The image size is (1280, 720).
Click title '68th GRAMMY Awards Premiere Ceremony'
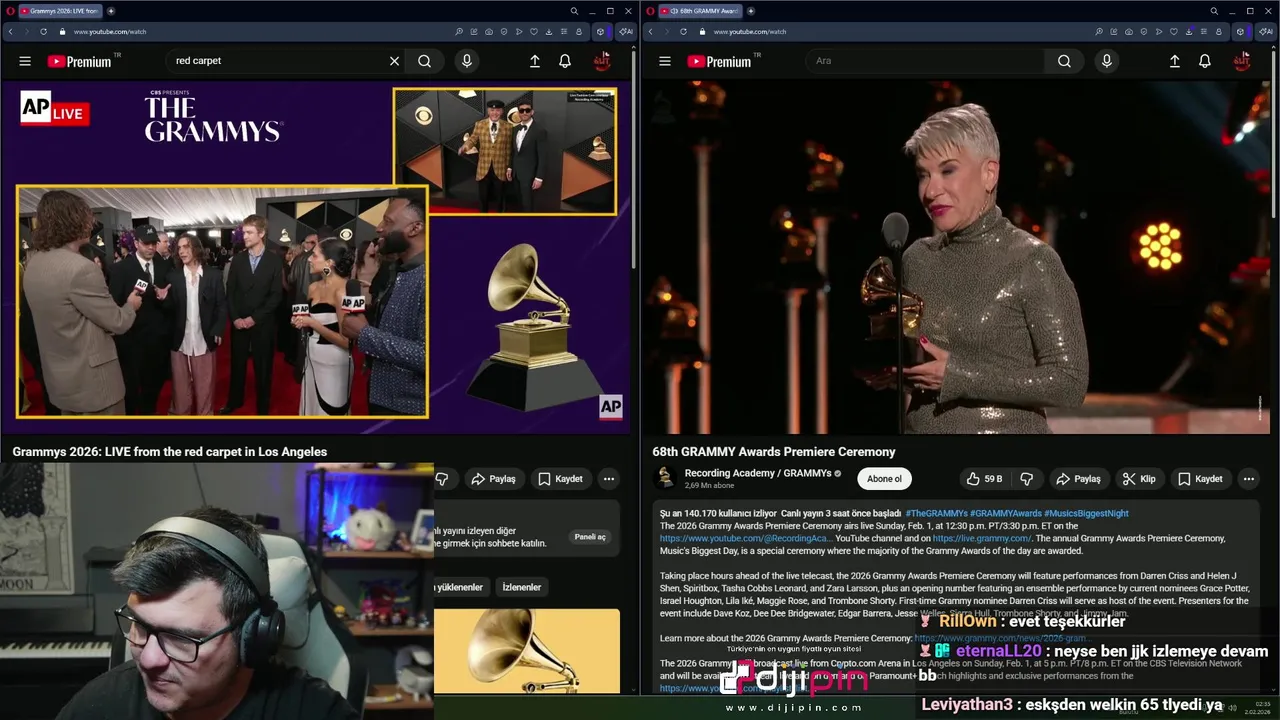tap(774, 452)
